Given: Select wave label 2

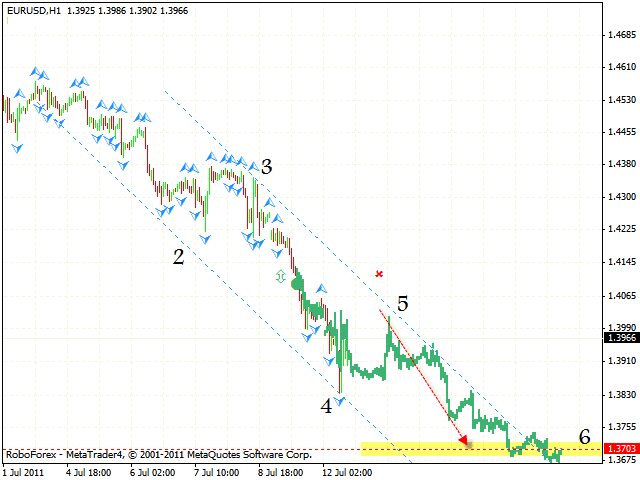Looking at the screenshot, I should tap(178, 257).
